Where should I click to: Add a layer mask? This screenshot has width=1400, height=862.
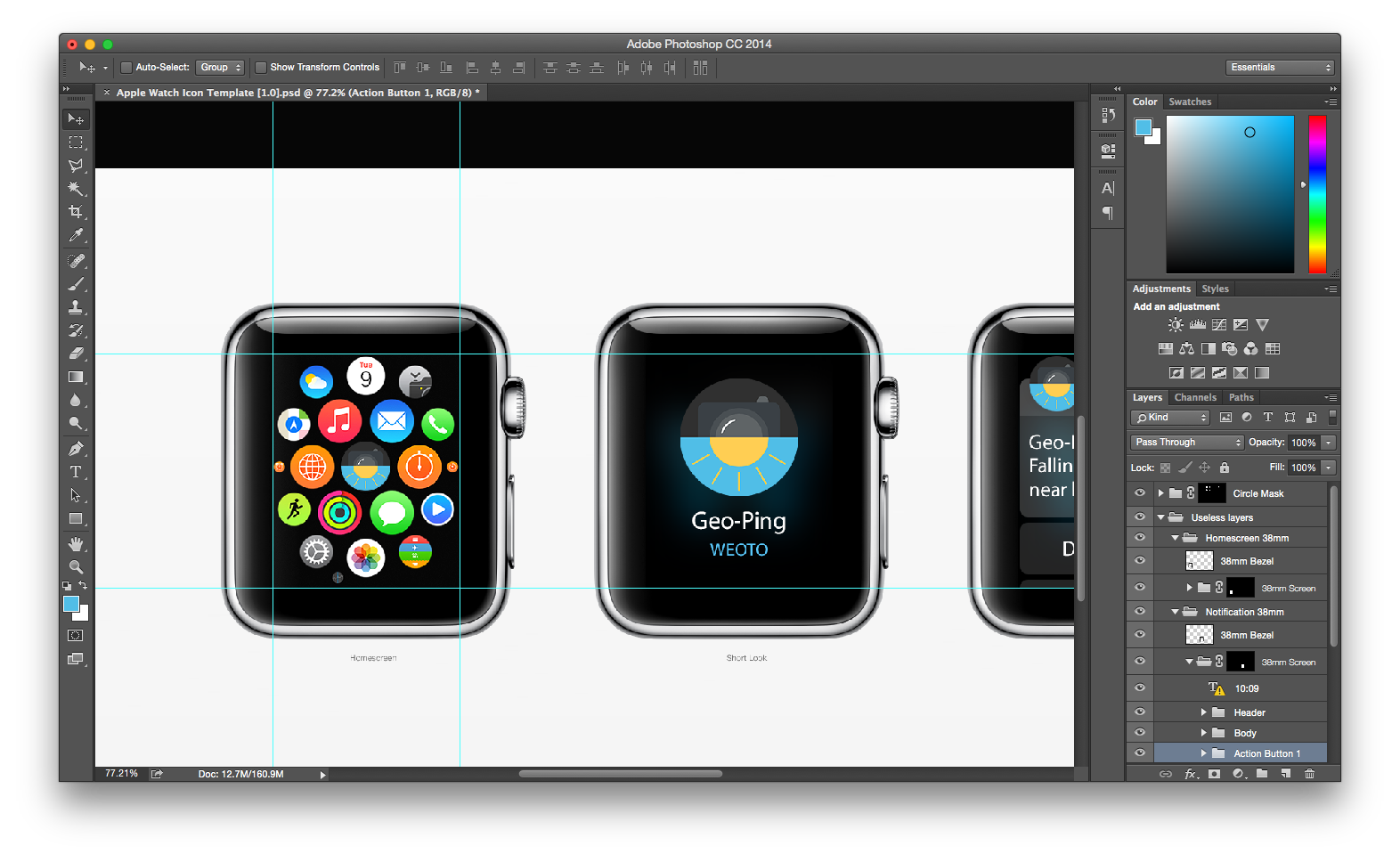coord(1214,774)
